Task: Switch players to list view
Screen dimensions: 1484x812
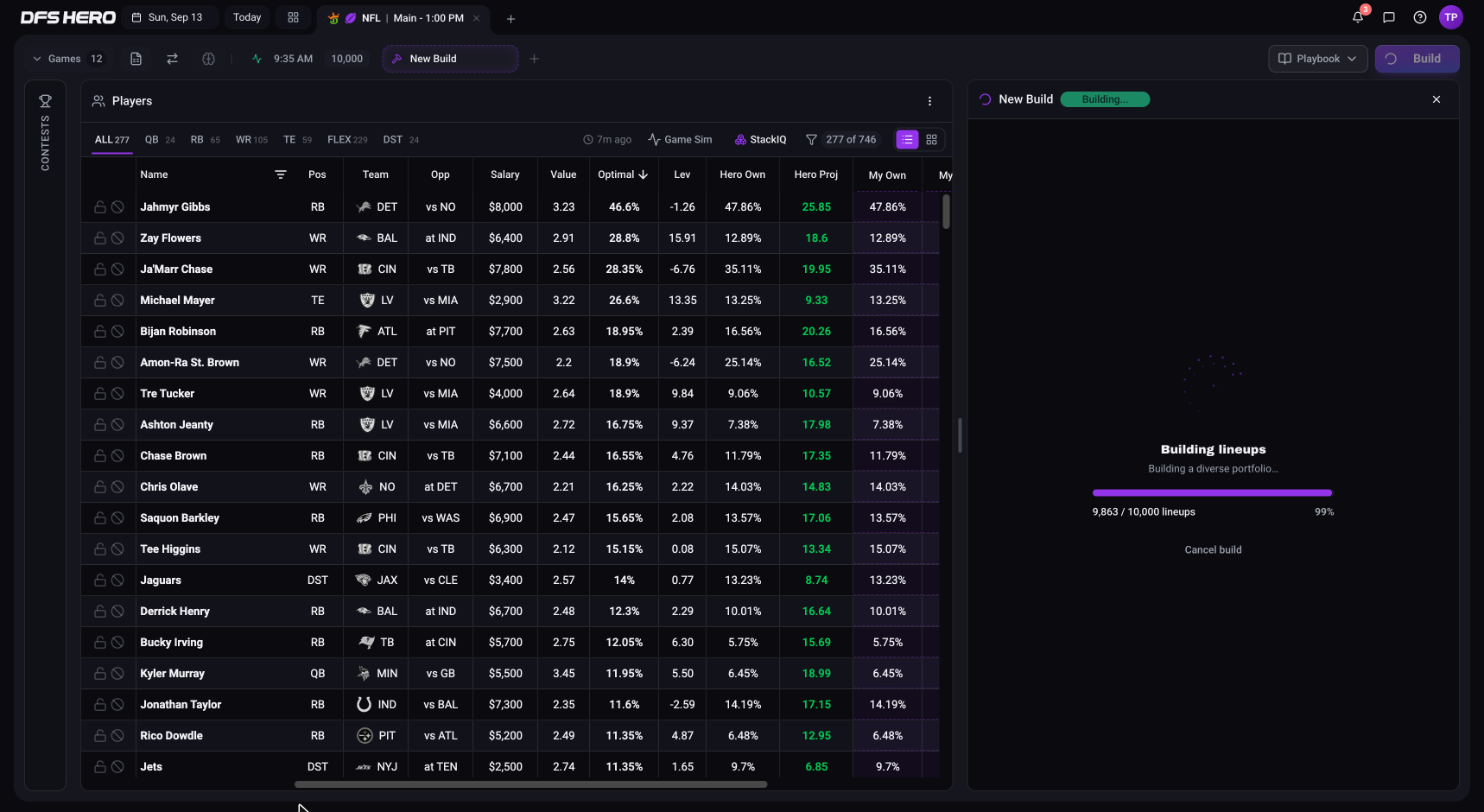Action: pos(907,140)
